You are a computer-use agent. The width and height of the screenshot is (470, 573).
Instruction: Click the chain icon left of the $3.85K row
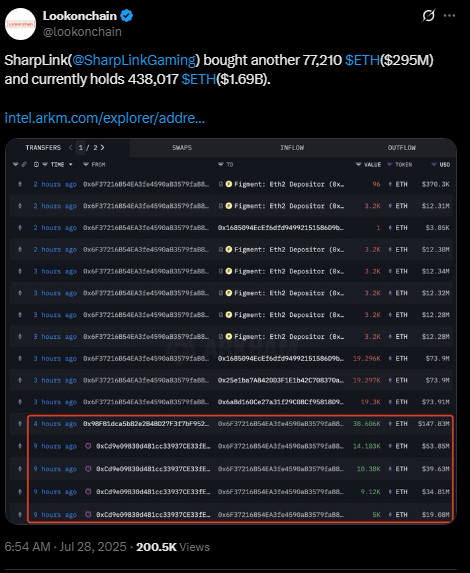(x=20, y=228)
